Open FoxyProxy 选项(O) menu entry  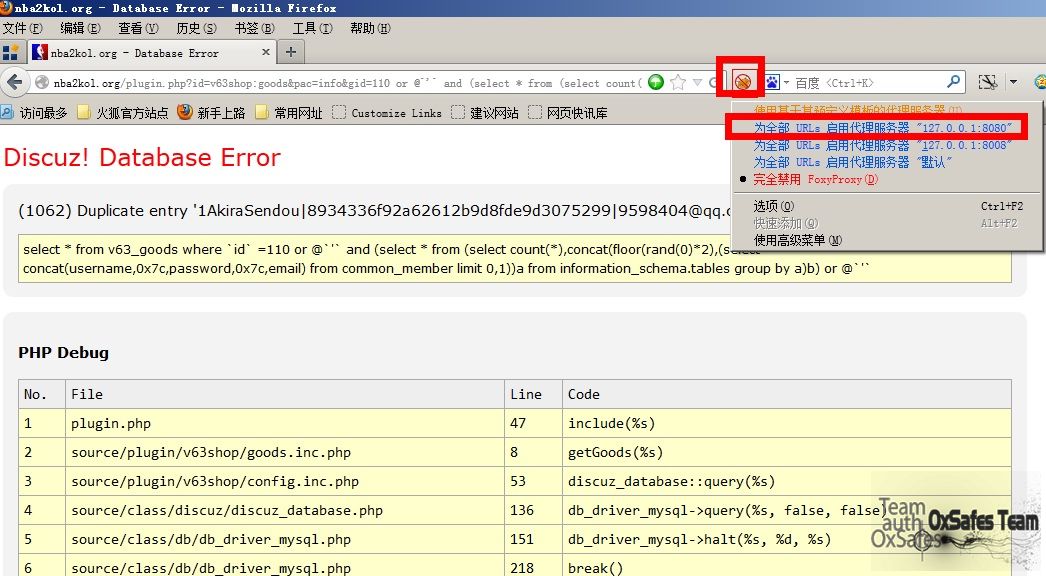point(774,206)
